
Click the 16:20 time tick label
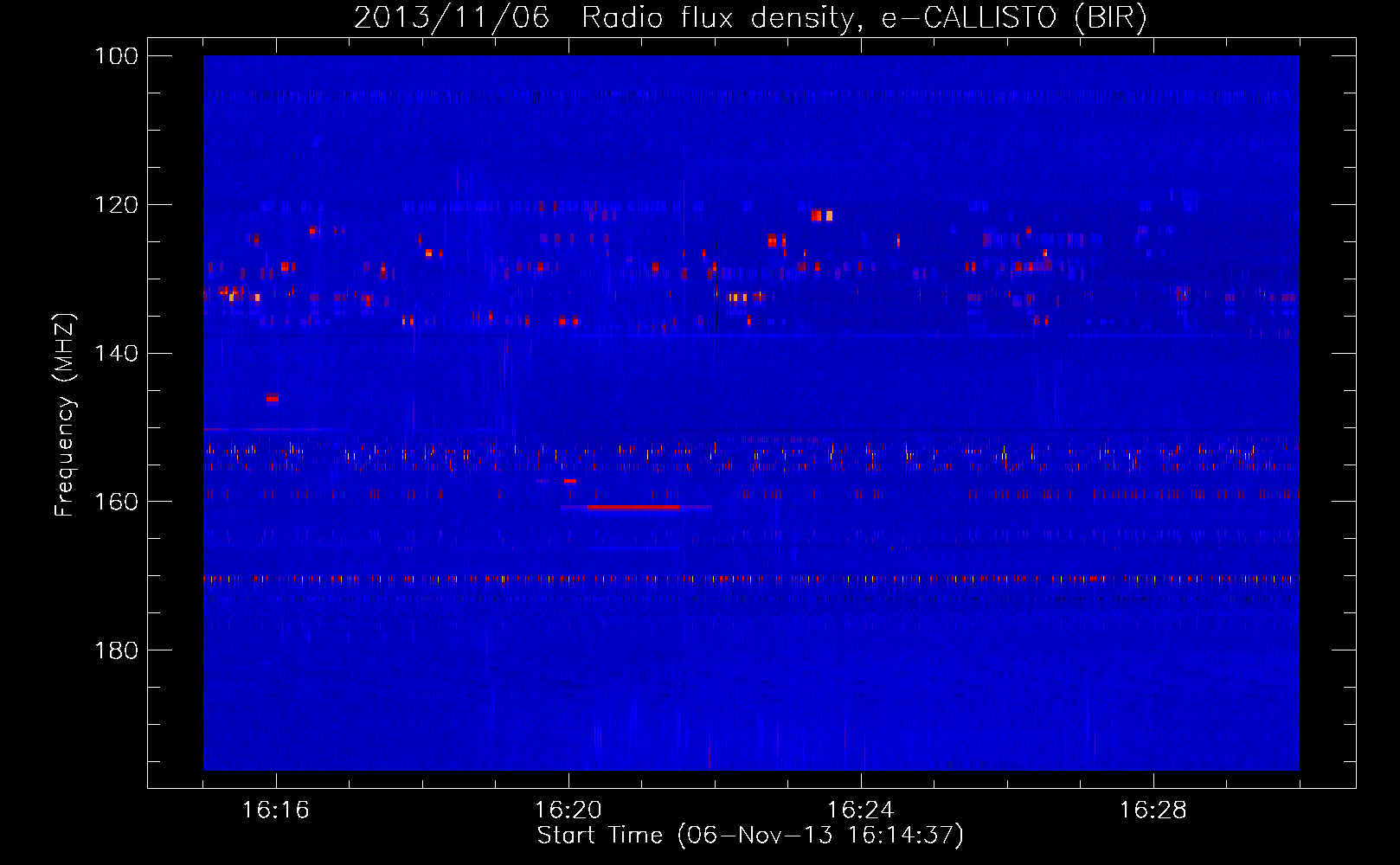coord(568,811)
